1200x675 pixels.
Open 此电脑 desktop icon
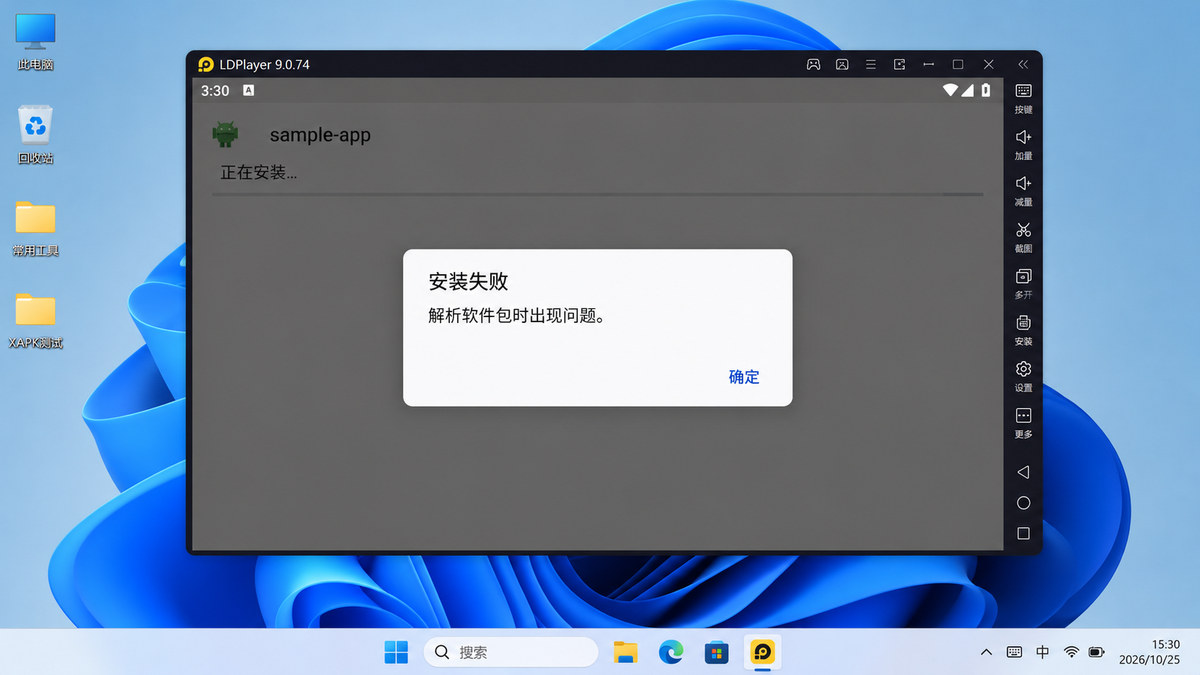pyautogui.click(x=36, y=42)
